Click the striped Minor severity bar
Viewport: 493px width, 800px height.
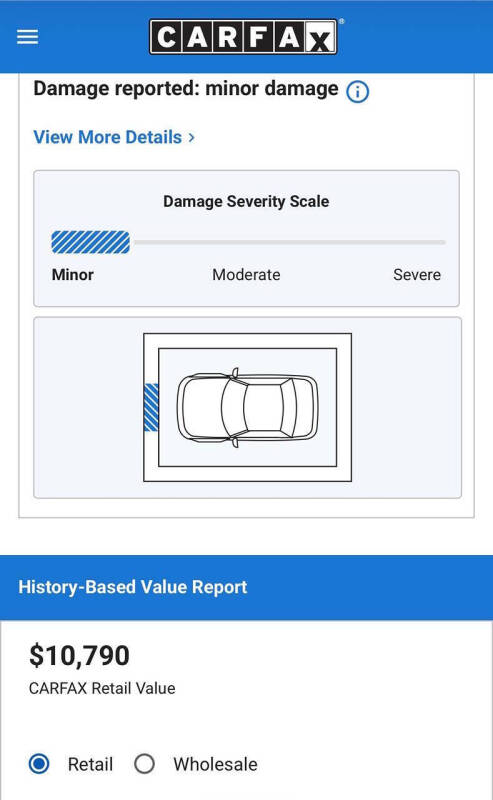pyautogui.click(x=90, y=242)
